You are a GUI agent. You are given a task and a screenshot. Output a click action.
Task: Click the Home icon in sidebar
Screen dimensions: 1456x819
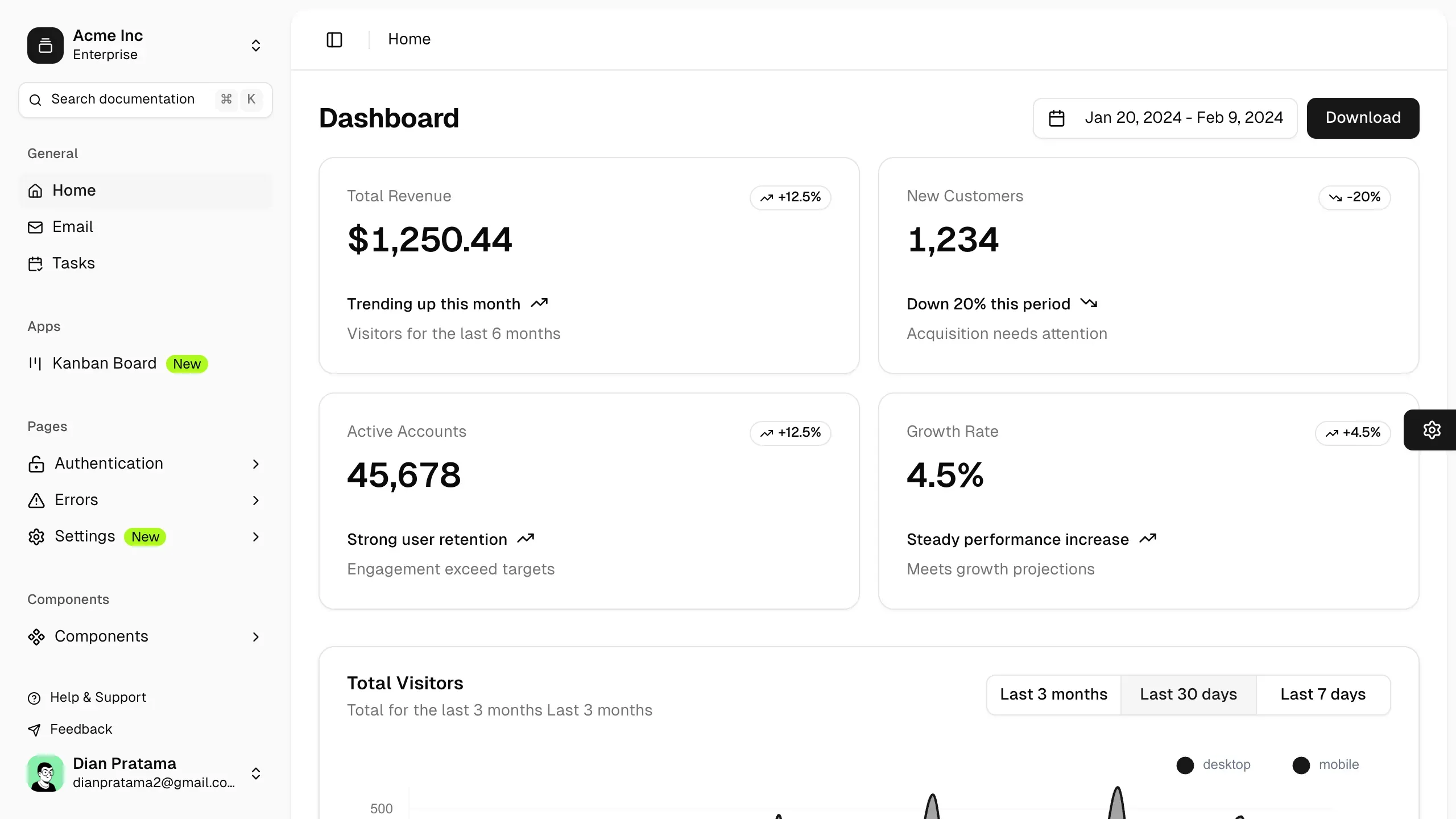(x=36, y=191)
